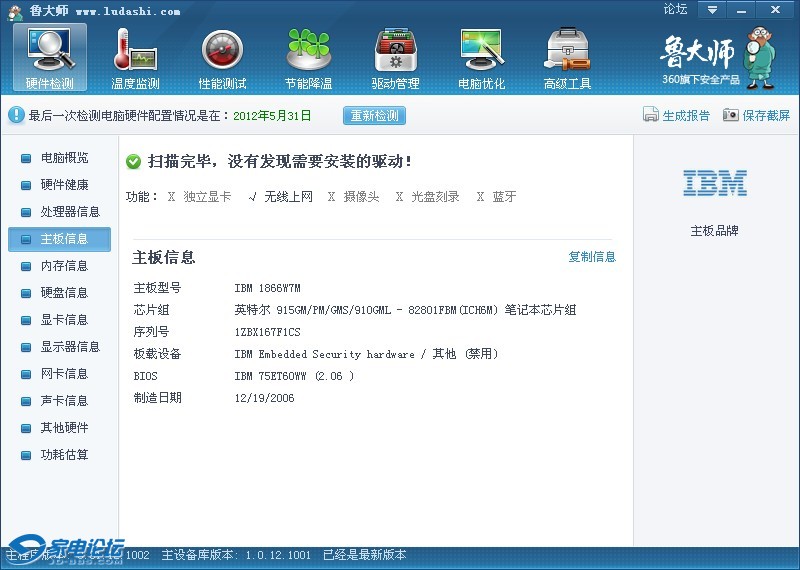This screenshot has height=570, width=800.
Task: Select 功耗估算 power estimate item
Action: 64,455
